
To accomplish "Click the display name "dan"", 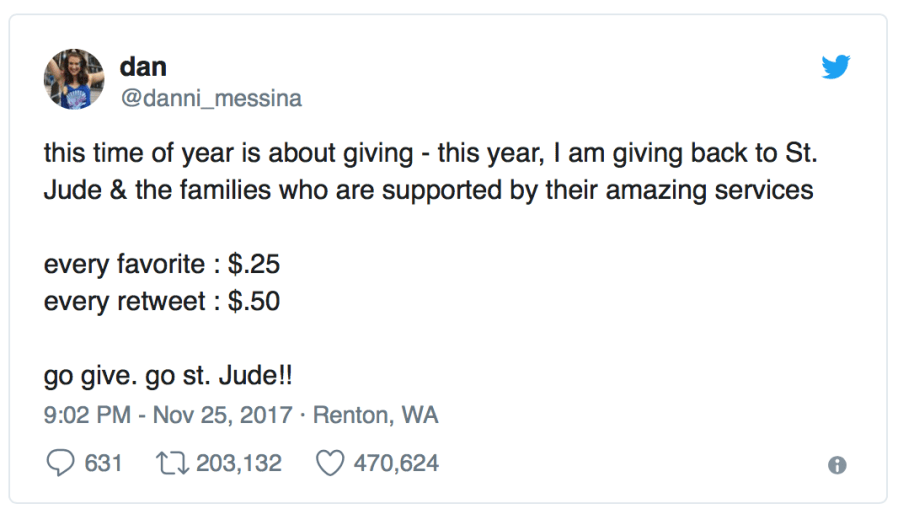I will pos(143,66).
